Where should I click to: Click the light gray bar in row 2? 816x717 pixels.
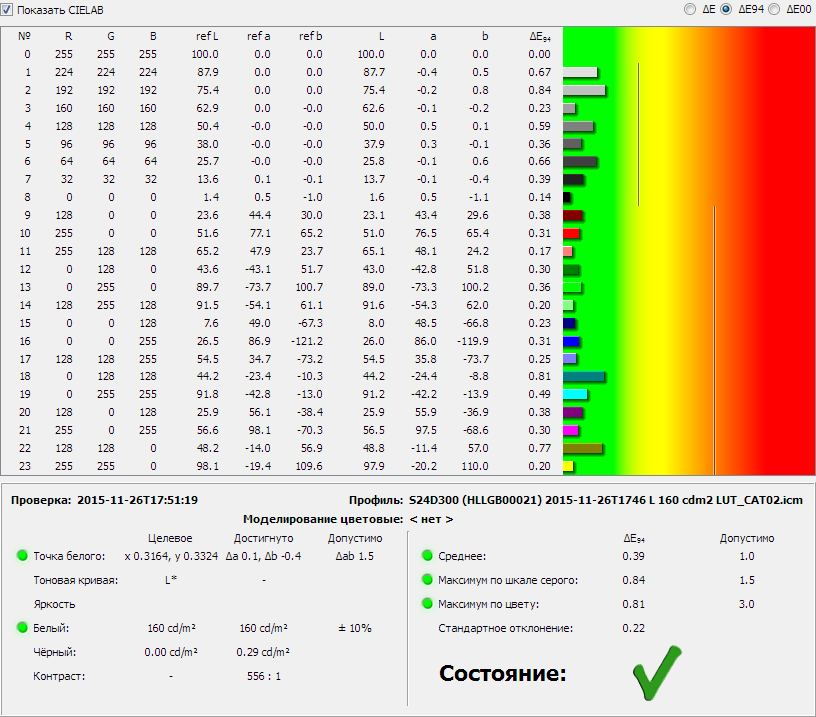[x=584, y=91]
